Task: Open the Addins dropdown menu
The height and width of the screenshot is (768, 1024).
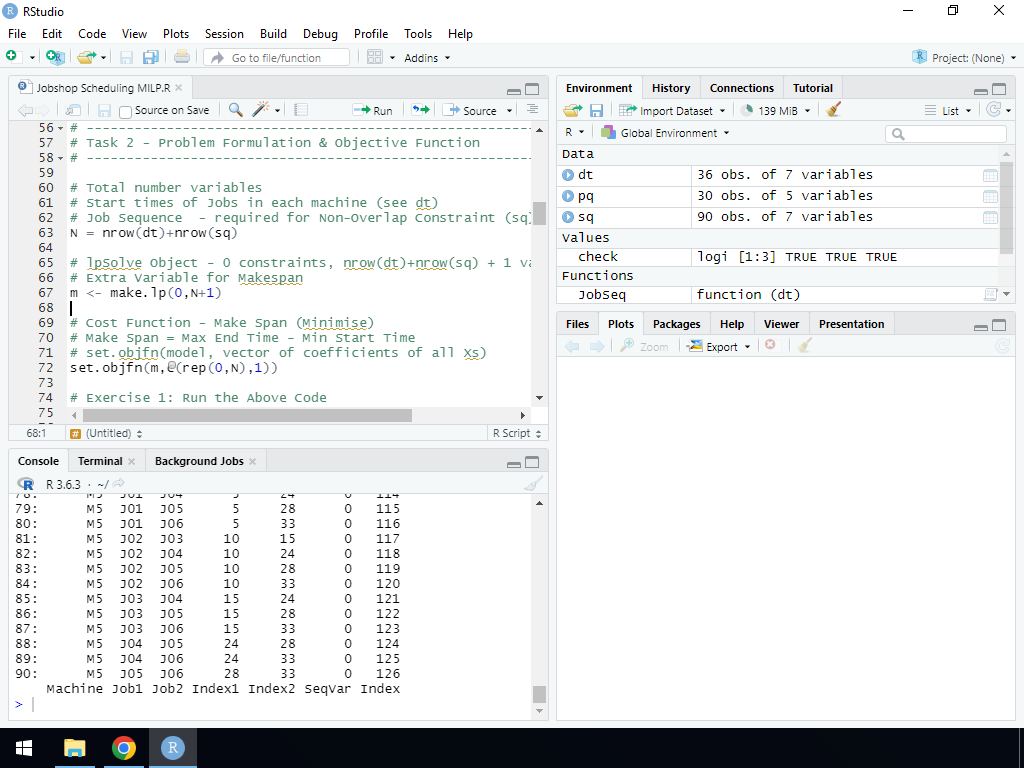Action: tap(427, 58)
